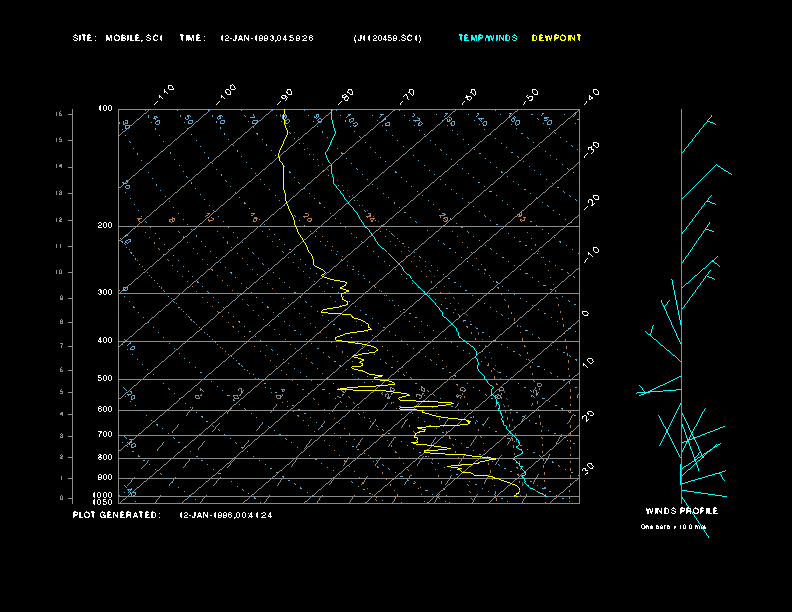The image size is (792, 612).
Task: Click the "1050" pressure level label
Action: point(103,502)
